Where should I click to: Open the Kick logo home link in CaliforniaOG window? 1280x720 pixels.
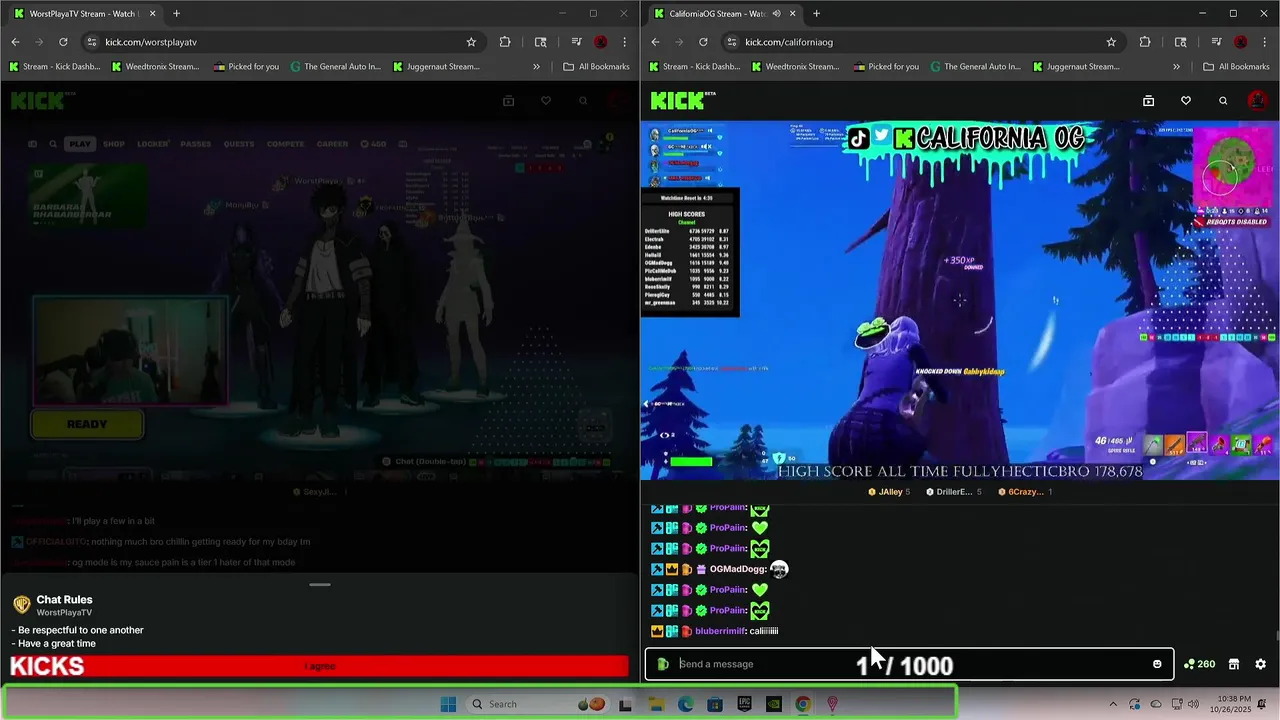(683, 100)
